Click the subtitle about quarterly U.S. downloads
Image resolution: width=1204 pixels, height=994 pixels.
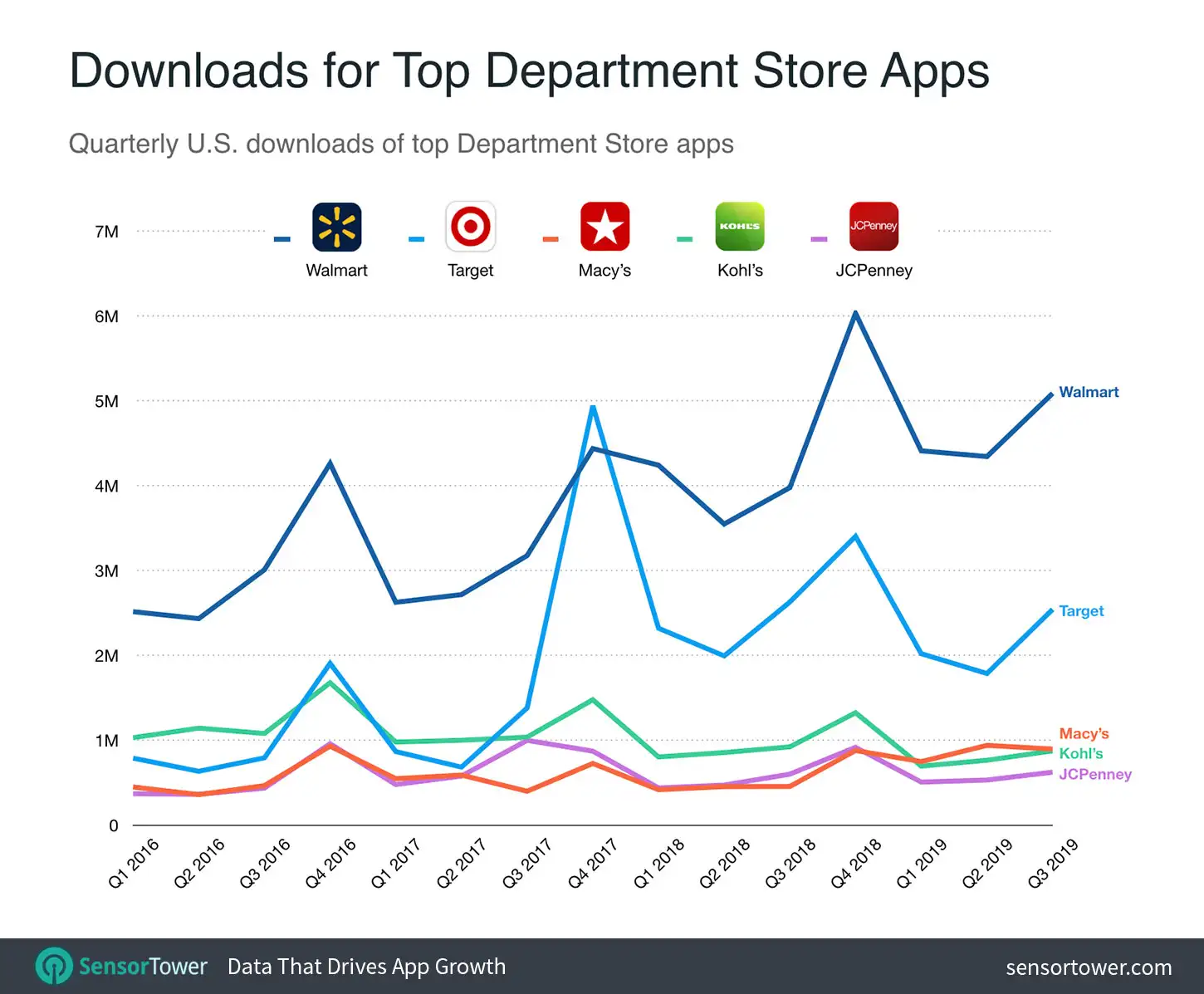tap(401, 144)
